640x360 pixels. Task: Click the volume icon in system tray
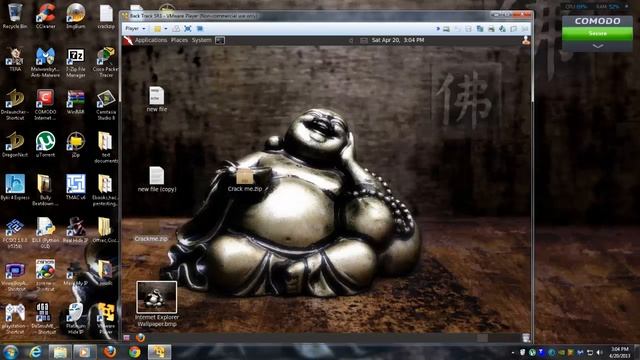tap(599, 352)
